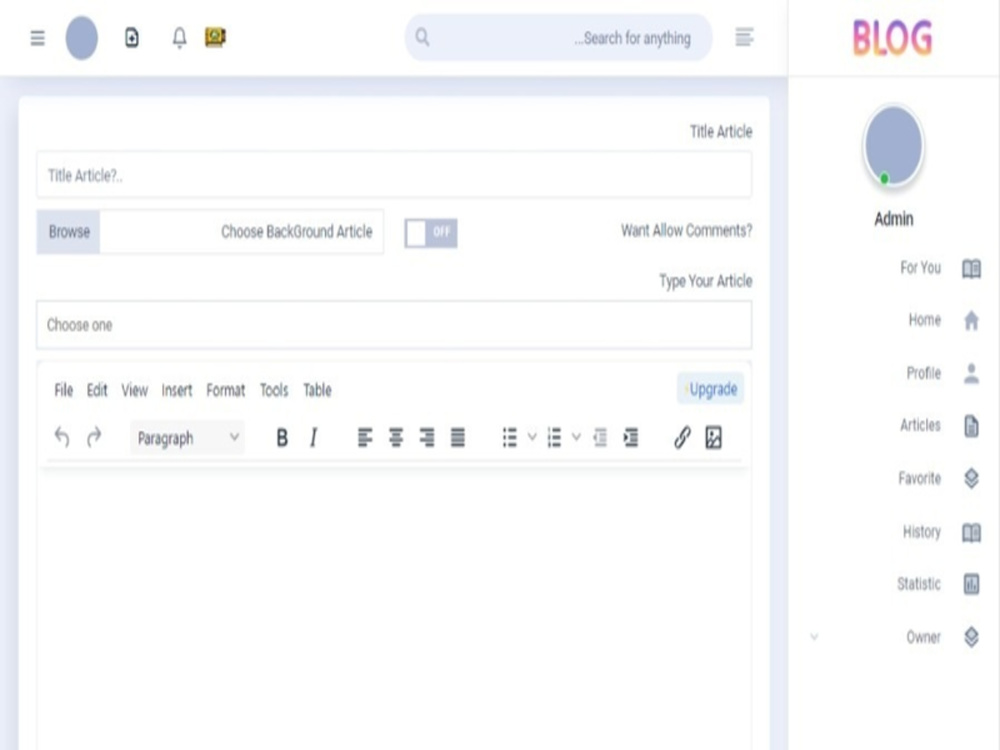Insert a link with the chain icon

click(682, 438)
